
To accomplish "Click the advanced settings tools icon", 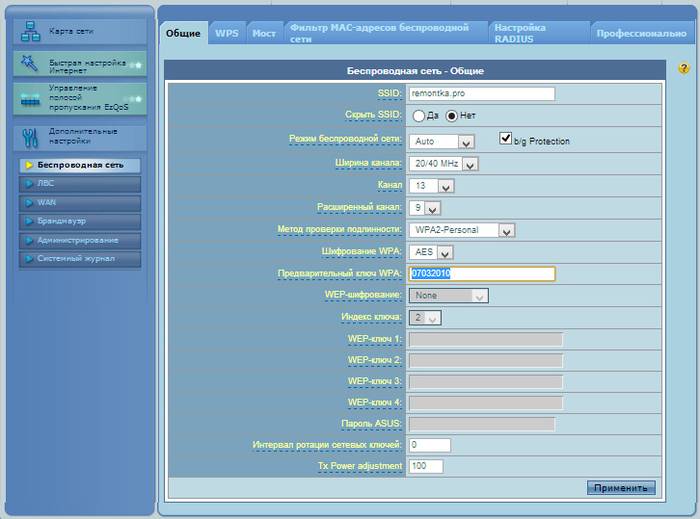I will pos(30,136).
